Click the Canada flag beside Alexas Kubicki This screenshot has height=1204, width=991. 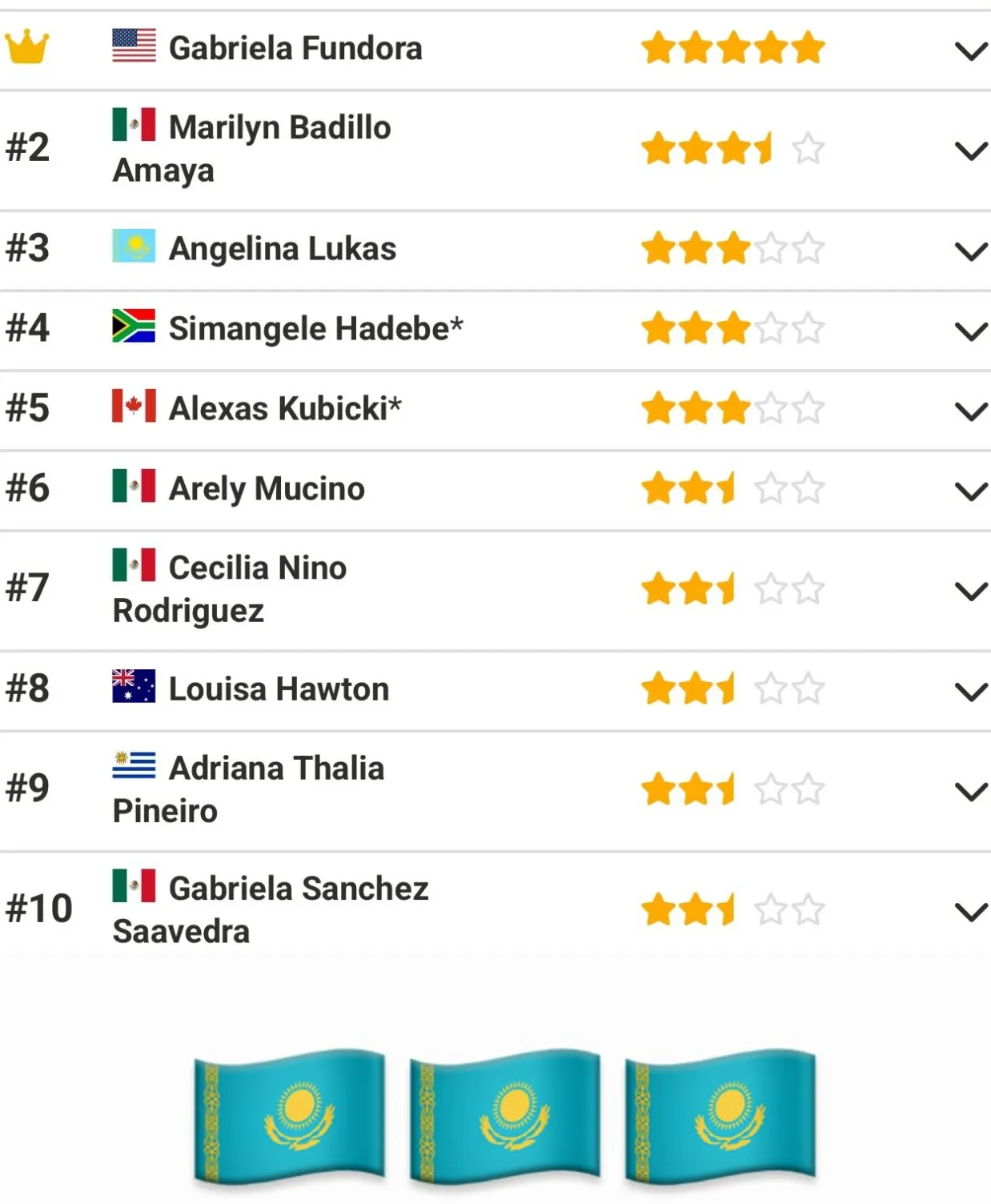(x=134, y=405)
